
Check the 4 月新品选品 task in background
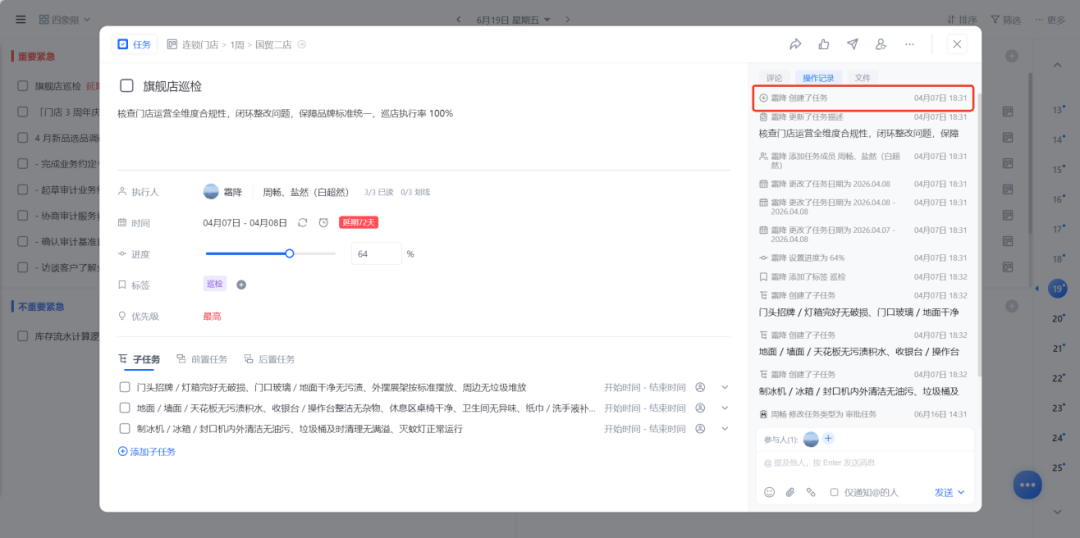coord(23,138)
